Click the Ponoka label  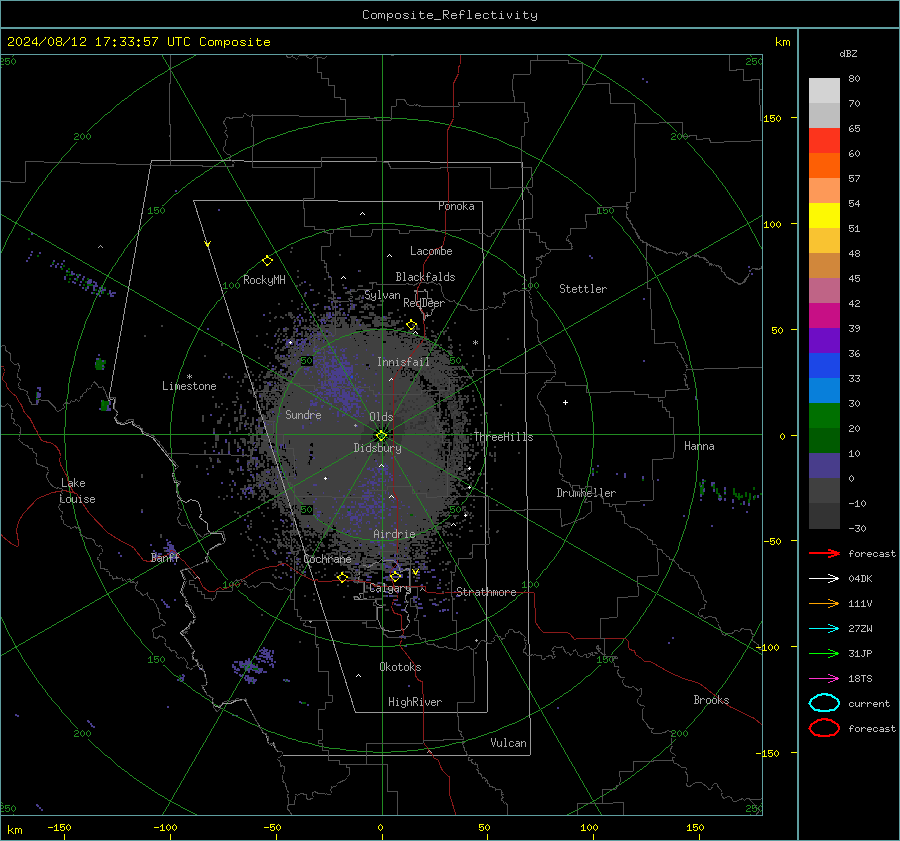(456, 206)
